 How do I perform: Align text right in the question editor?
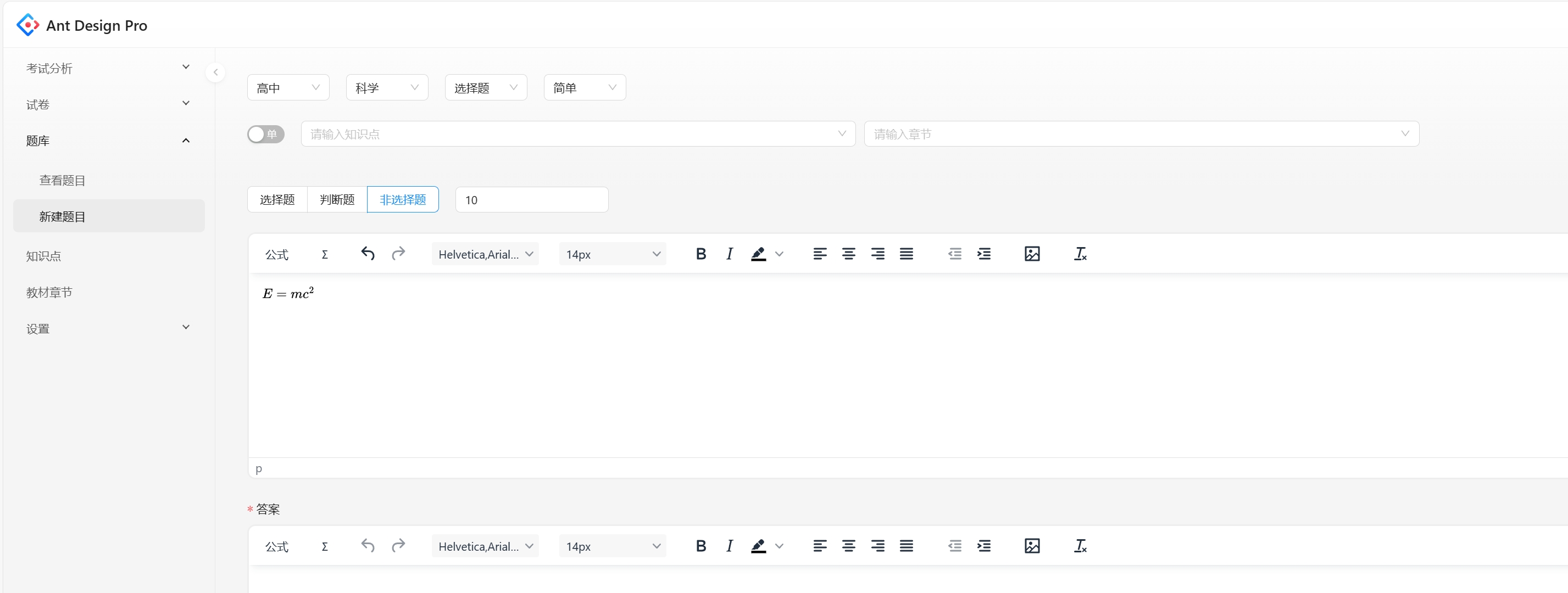(877, 254)
